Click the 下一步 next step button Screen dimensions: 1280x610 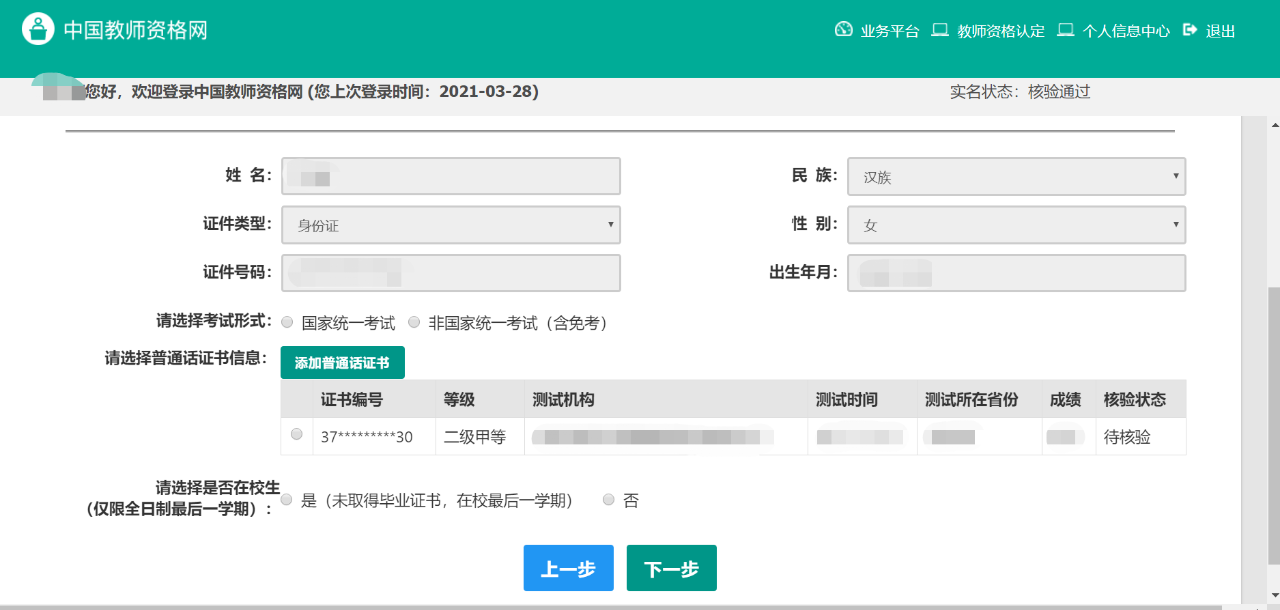[671, 569]
